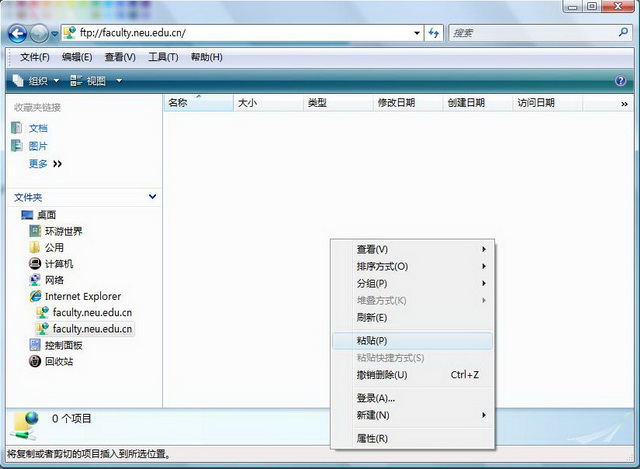Click the 图片 folder icon
The image size is (640, 469).
click(x=17, y=145)
